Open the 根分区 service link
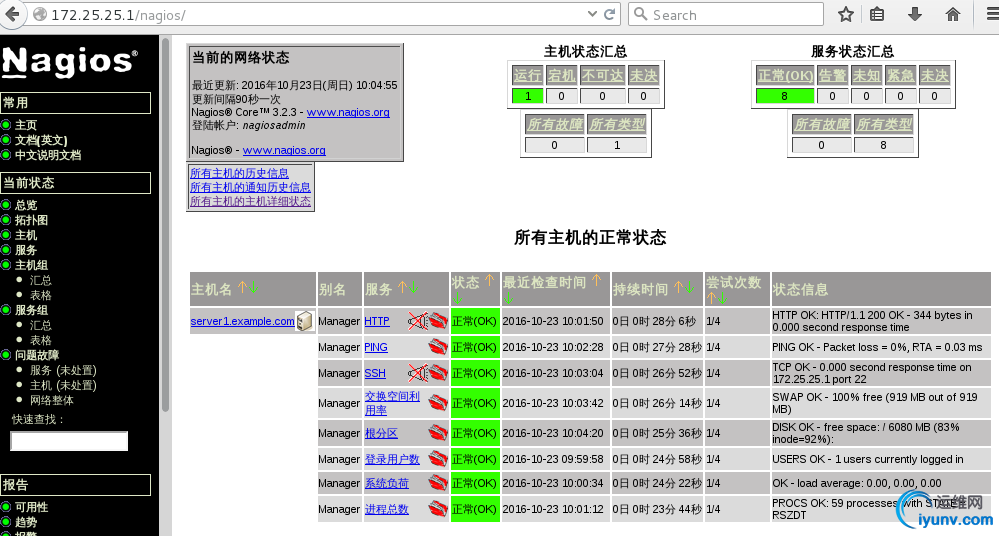Screen dimensions: 999x536 pyautogui.click(x=381, y=433)
